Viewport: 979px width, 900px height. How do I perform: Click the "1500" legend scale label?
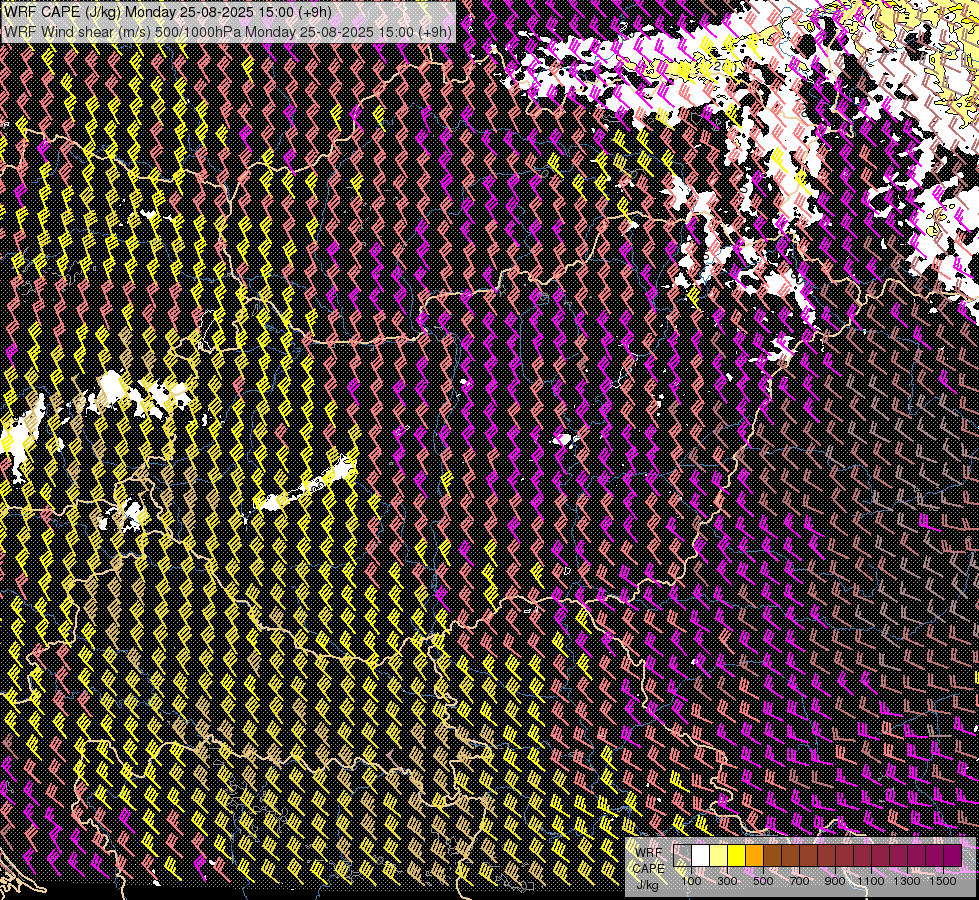[943, 881]
